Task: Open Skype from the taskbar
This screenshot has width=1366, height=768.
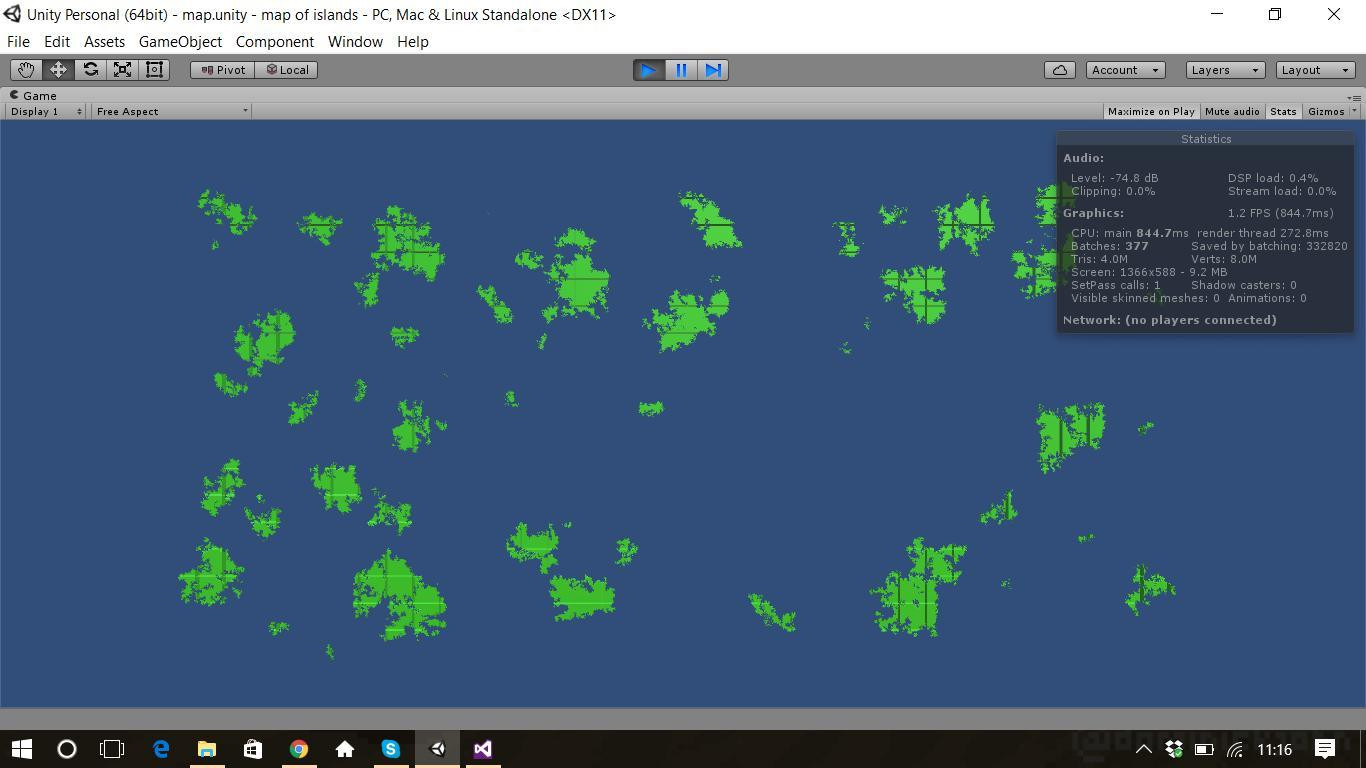Action: tap(391, 749)
